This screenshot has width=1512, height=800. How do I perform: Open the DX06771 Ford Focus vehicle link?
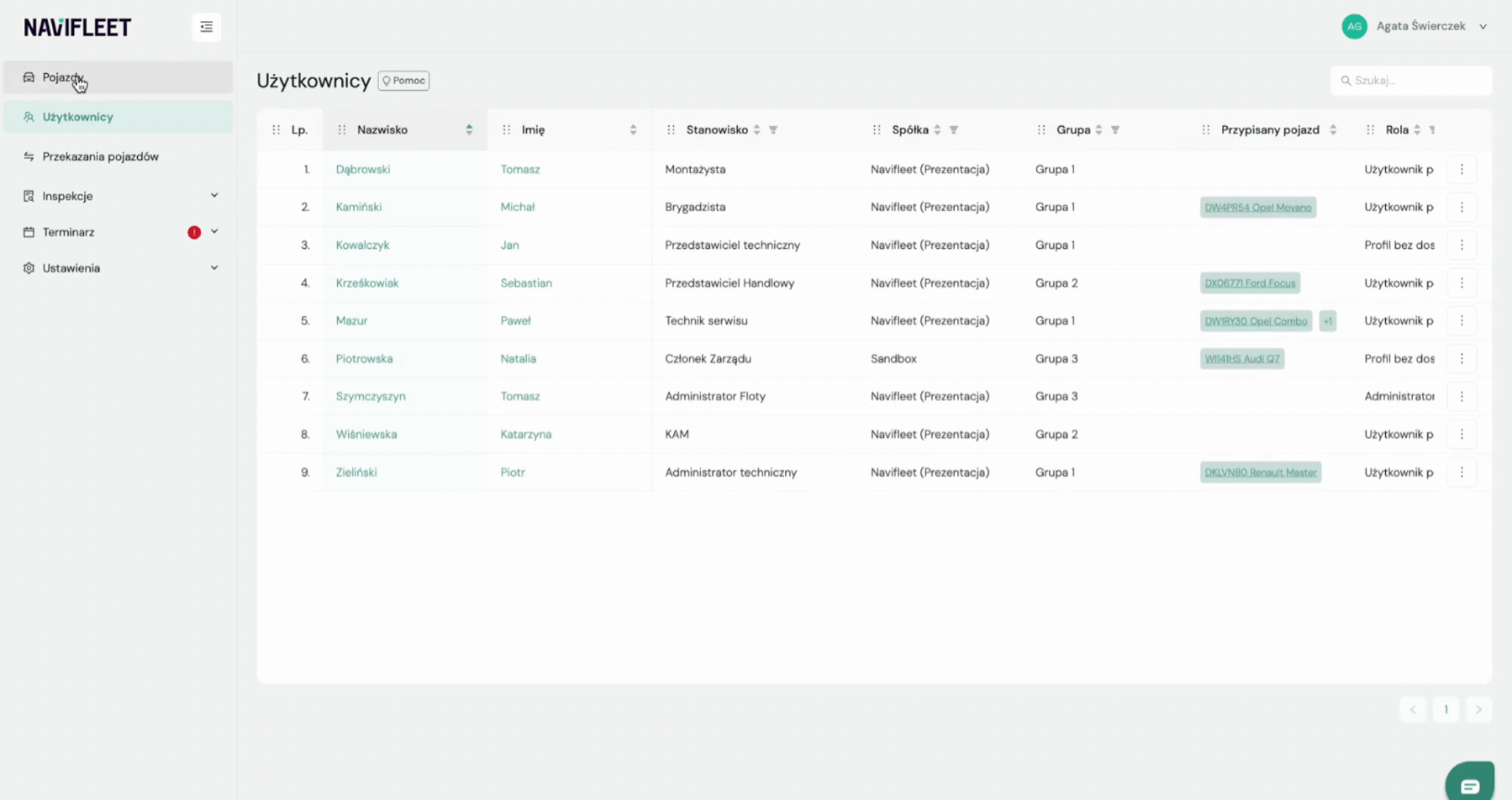(1250, 283)
